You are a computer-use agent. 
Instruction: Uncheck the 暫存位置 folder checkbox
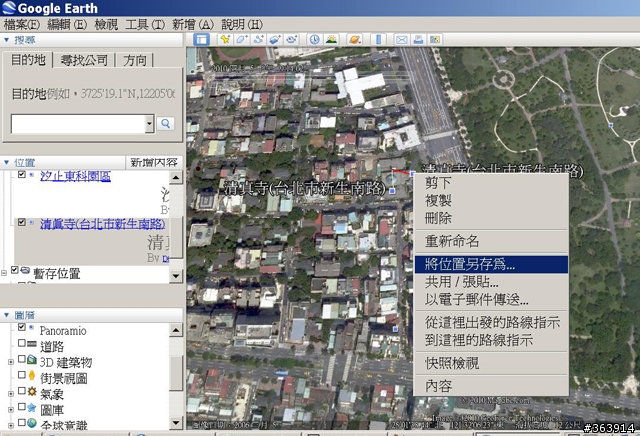pyautogui.click(x=15, y=270)
